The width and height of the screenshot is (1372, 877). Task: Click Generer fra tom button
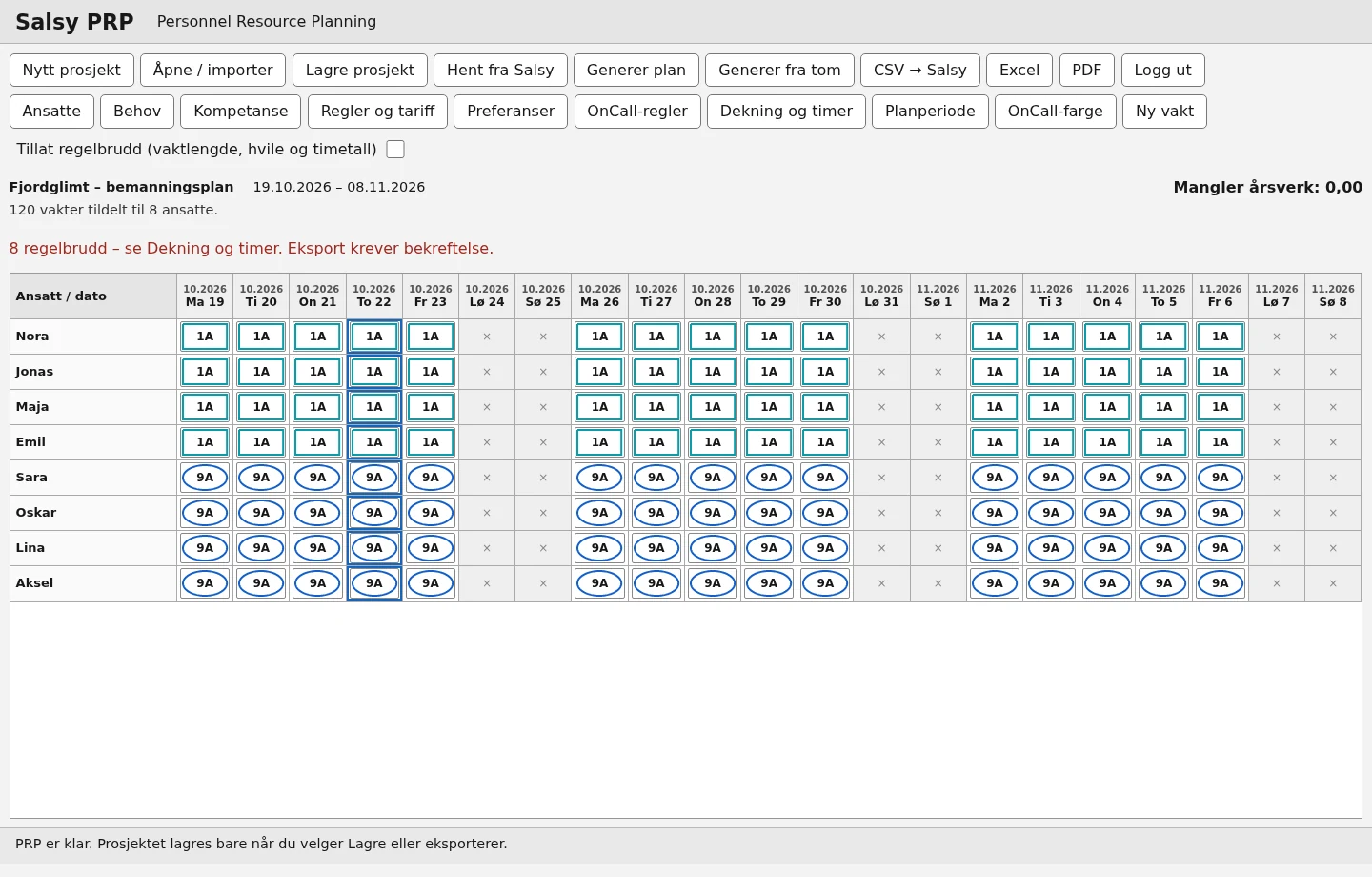click(779, 71)
